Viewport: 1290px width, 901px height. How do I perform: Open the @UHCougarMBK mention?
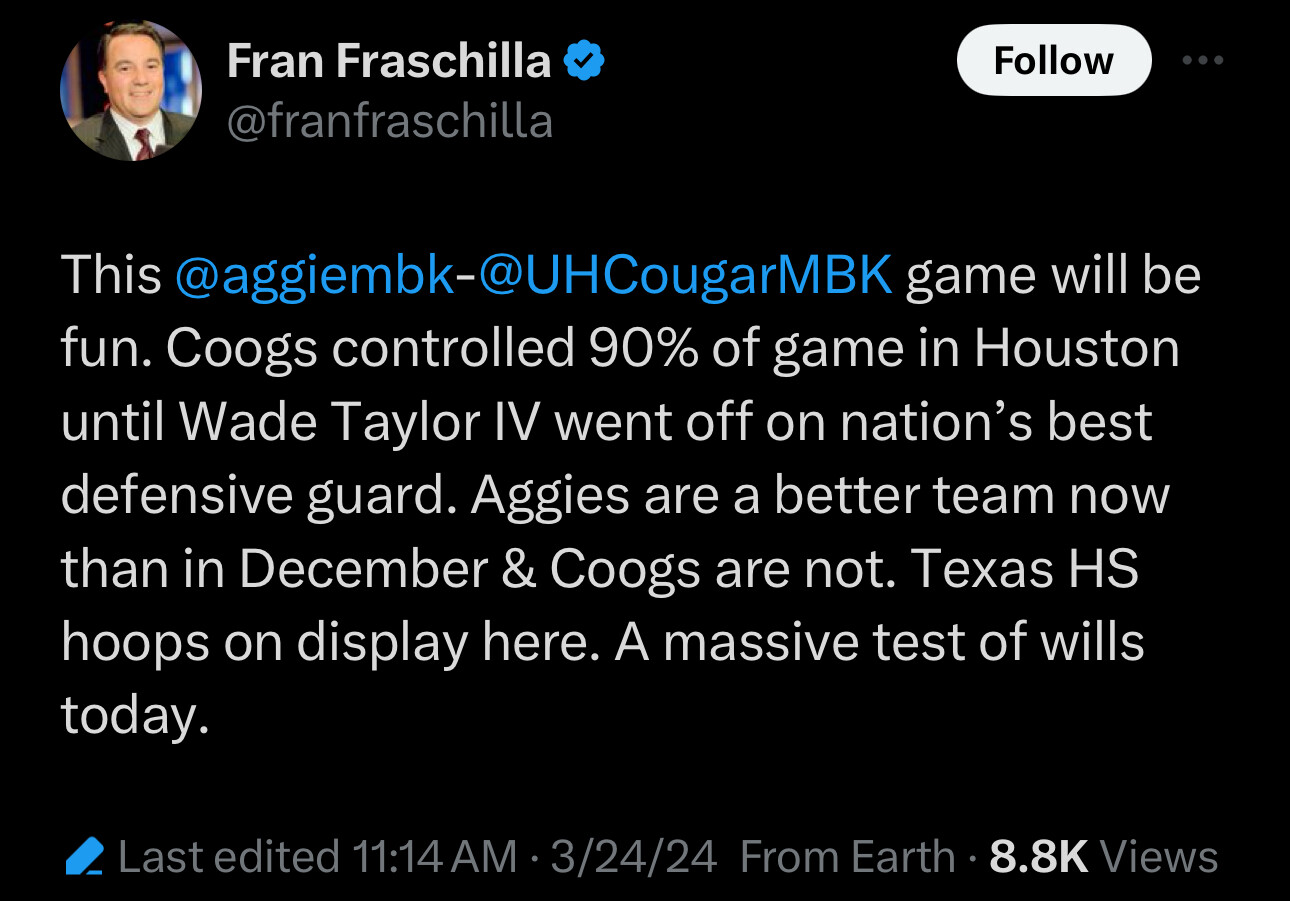[x=685, y=276]
